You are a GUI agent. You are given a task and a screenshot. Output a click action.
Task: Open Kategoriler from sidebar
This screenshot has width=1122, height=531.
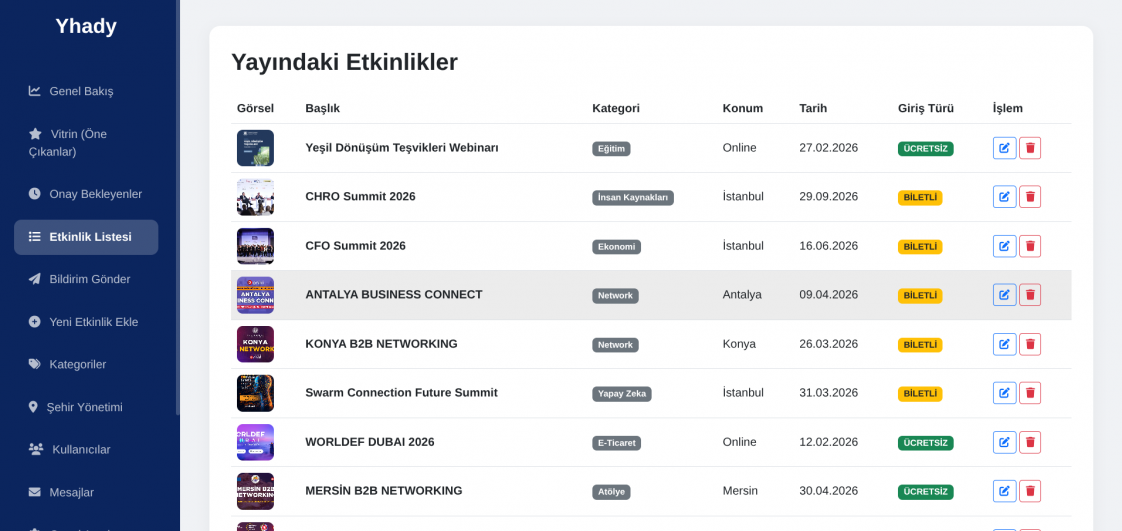[77, 364]
